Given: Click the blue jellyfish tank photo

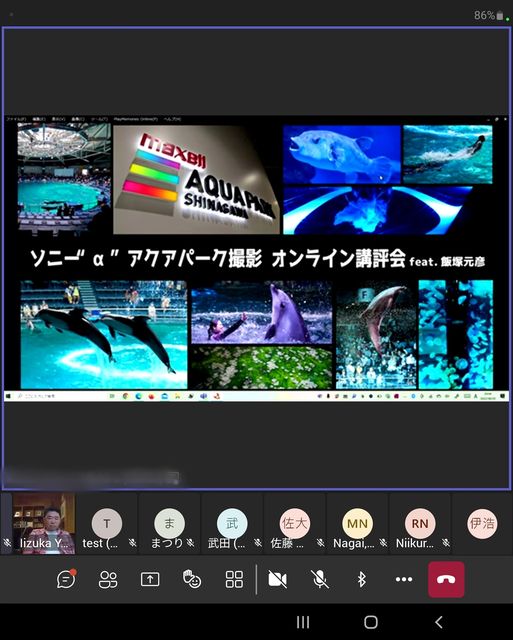Looking at the screenshot, I should tap(378, 211).
